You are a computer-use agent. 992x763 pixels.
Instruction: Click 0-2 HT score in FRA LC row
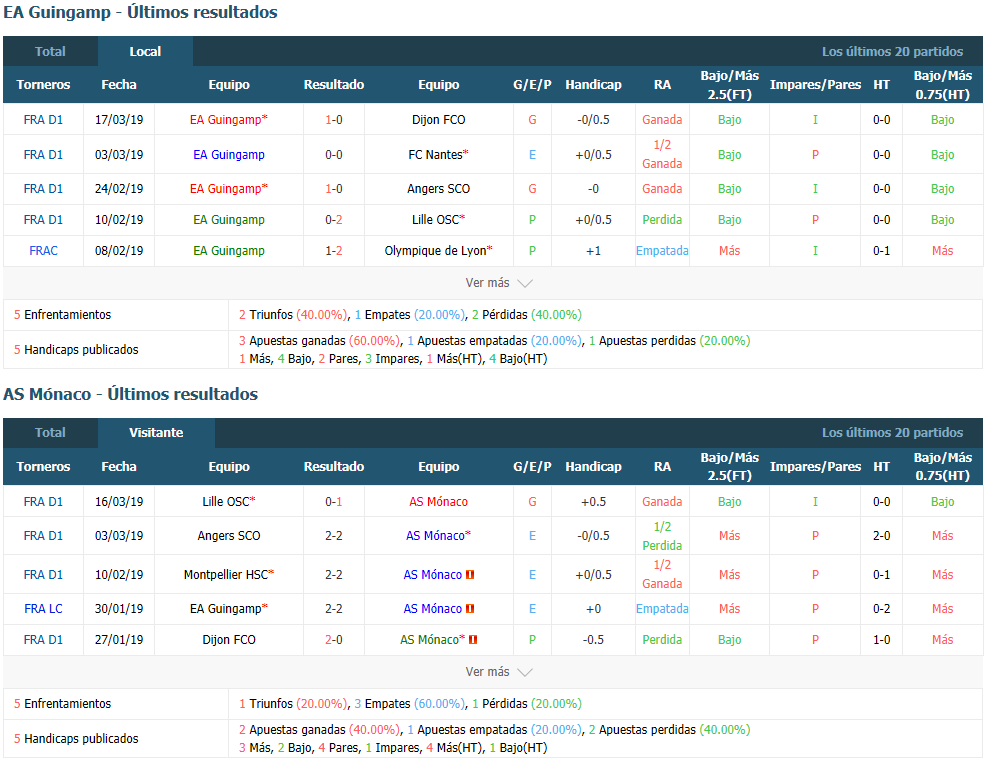click(881, 609)
